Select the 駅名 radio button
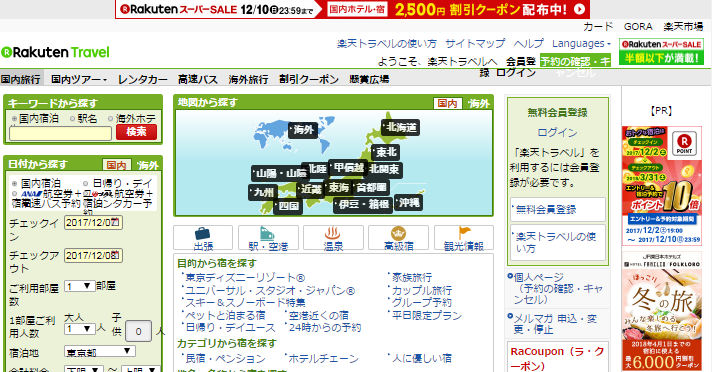This screenshot has height=372, width=712. [72, 119]
